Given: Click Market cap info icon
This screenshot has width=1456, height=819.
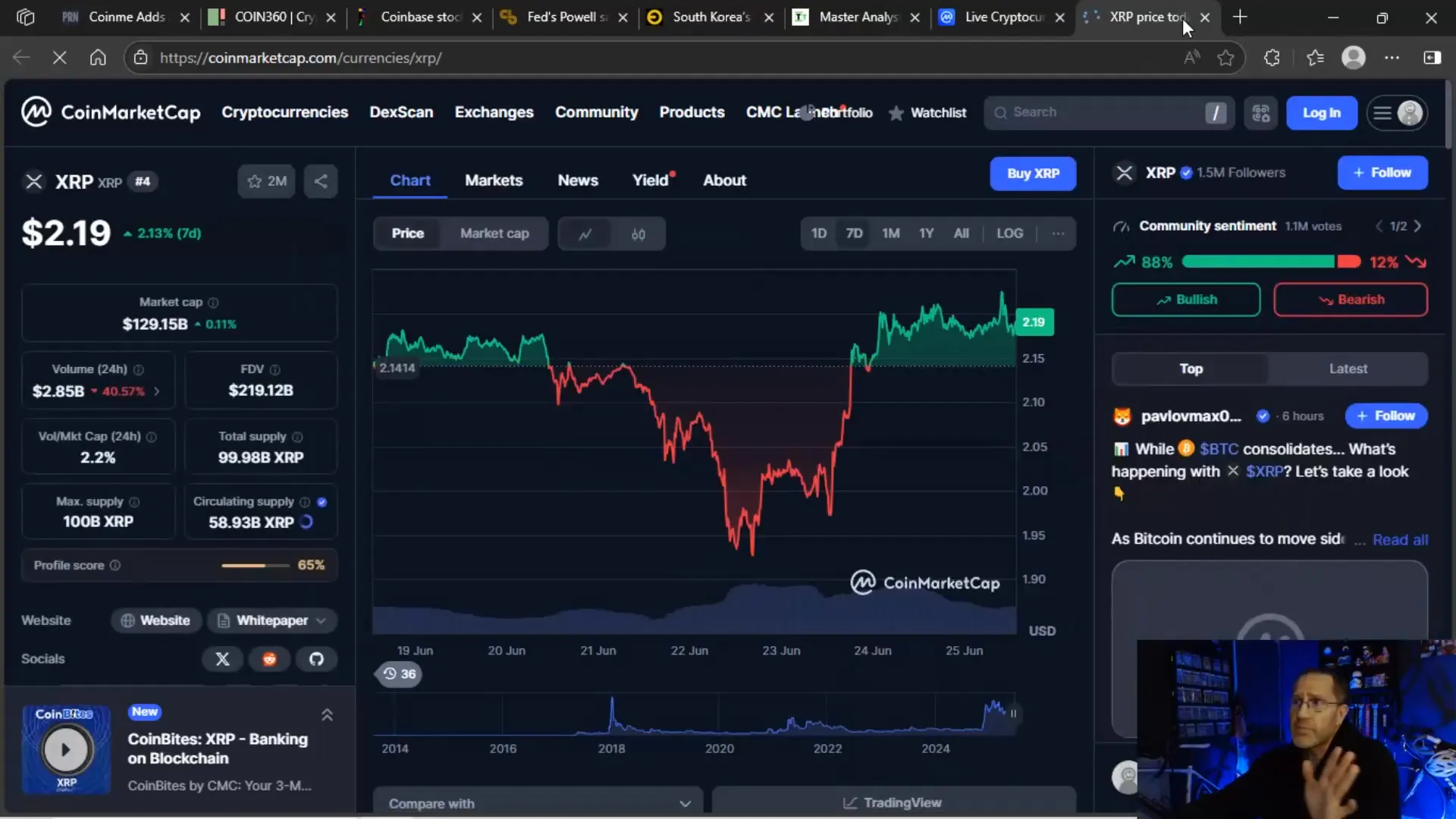Looking at the screenshot, I should [x=213, y=303].
